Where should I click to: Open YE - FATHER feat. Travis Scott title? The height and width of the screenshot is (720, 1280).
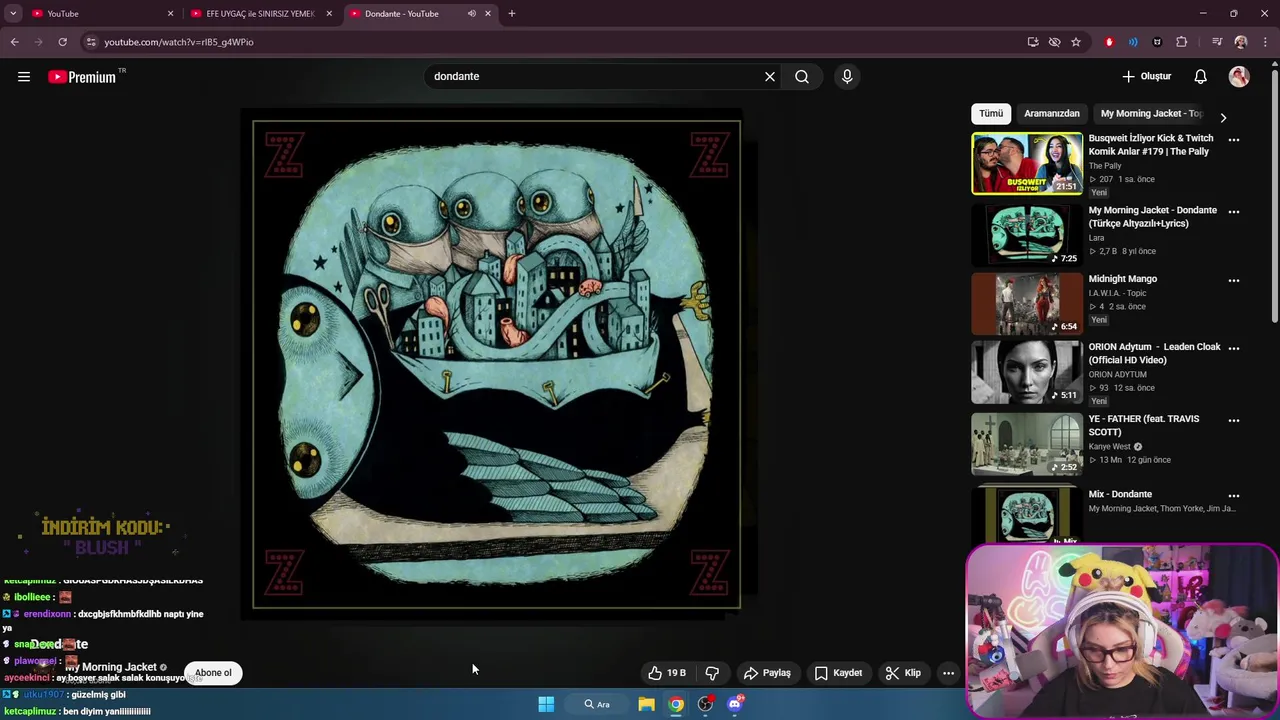click(x=1144, y=425)
